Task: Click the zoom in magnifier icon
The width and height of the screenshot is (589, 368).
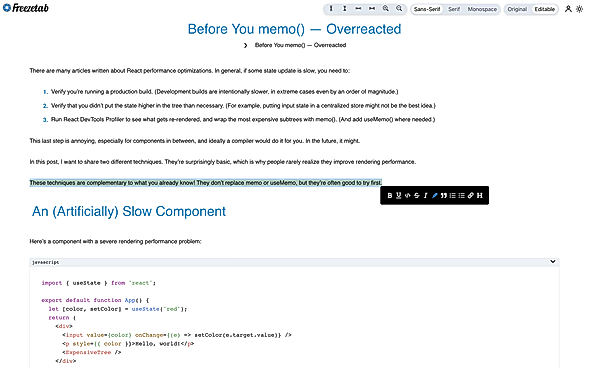Action: click(386, 9)
